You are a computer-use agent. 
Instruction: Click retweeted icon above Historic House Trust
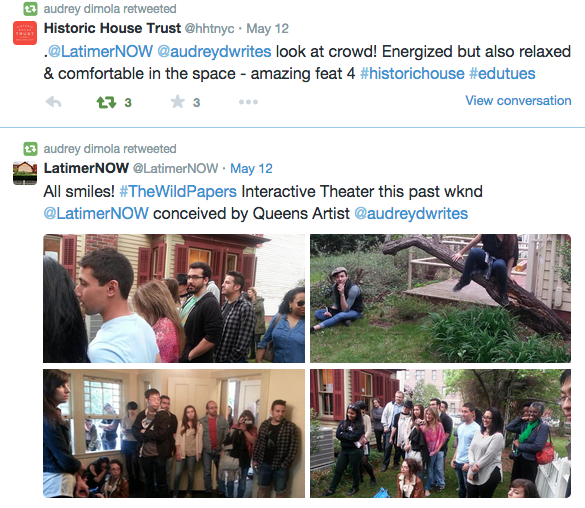click(30, 9)
